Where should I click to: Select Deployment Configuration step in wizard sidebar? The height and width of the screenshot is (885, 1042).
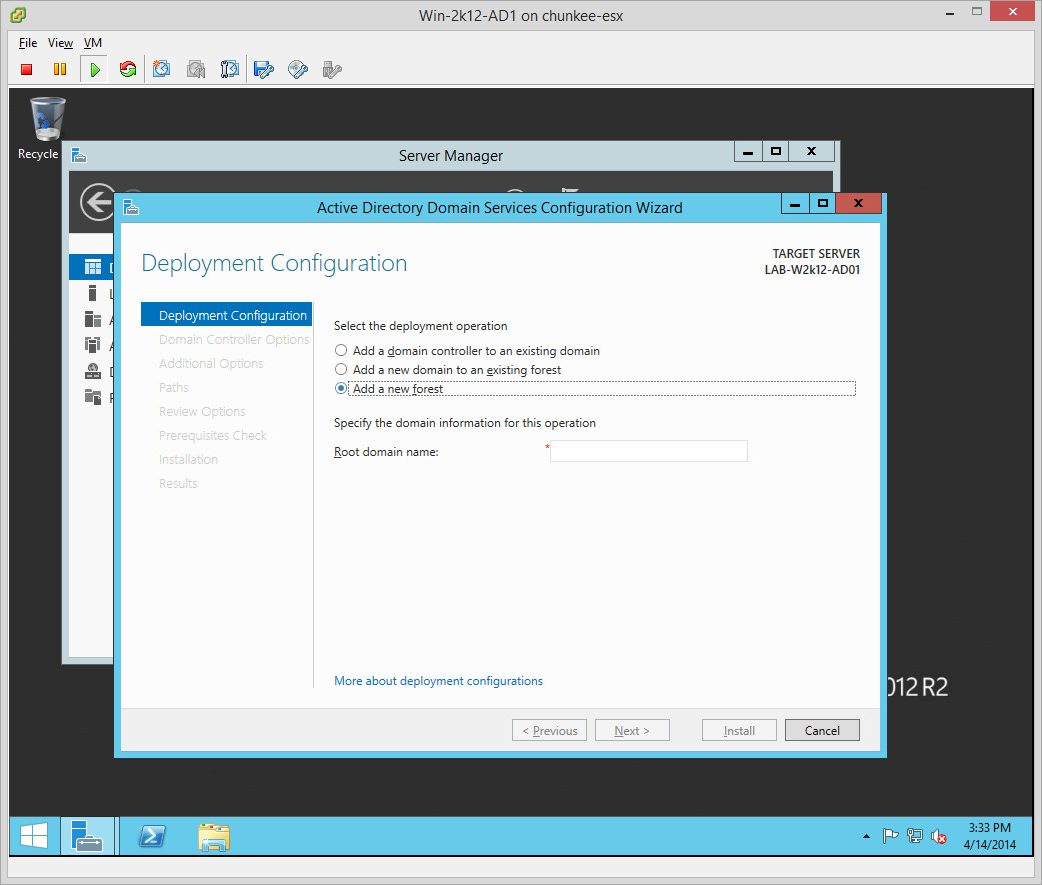coord(232,316)
